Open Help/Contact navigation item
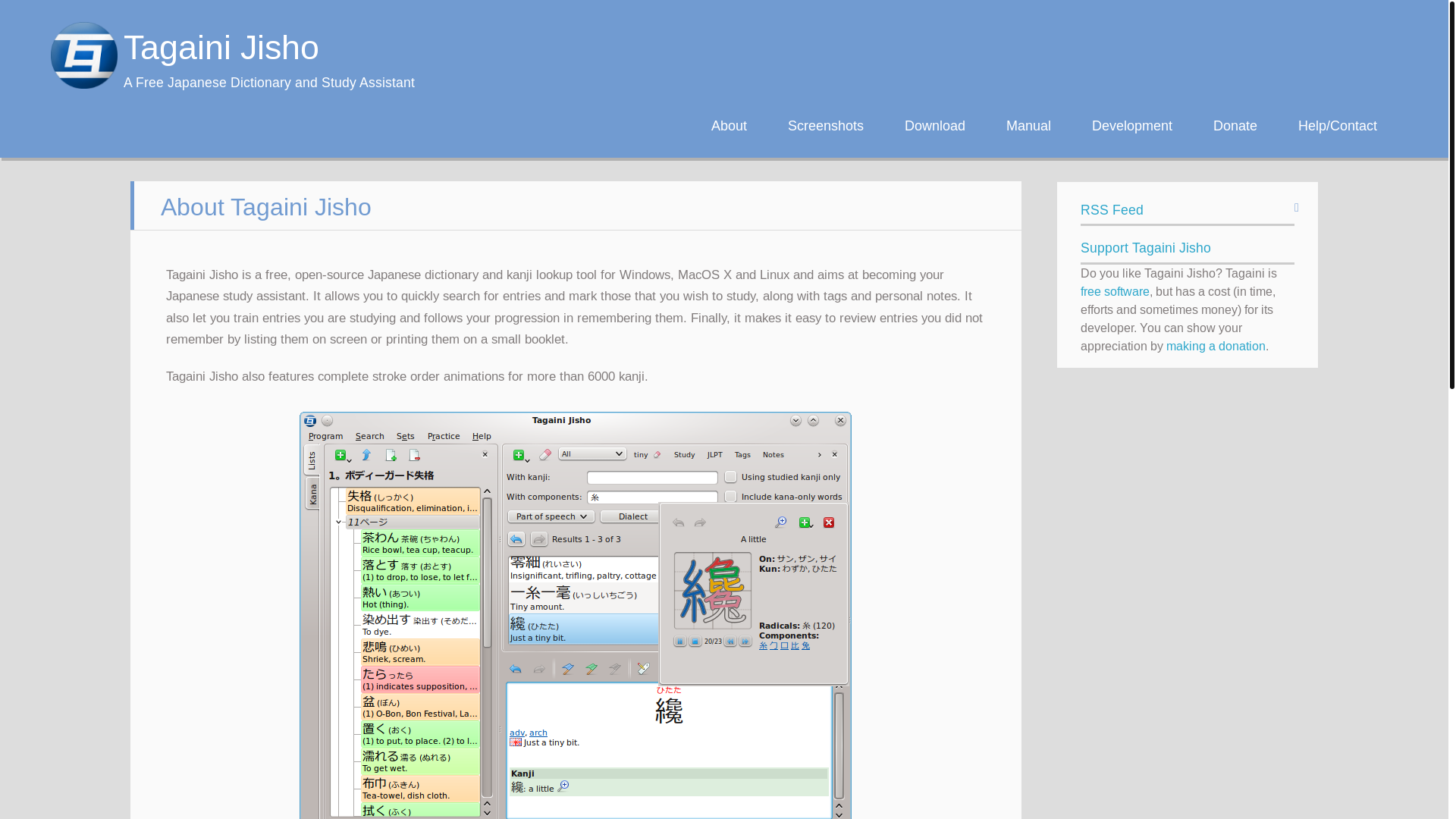 (1338, 126)
